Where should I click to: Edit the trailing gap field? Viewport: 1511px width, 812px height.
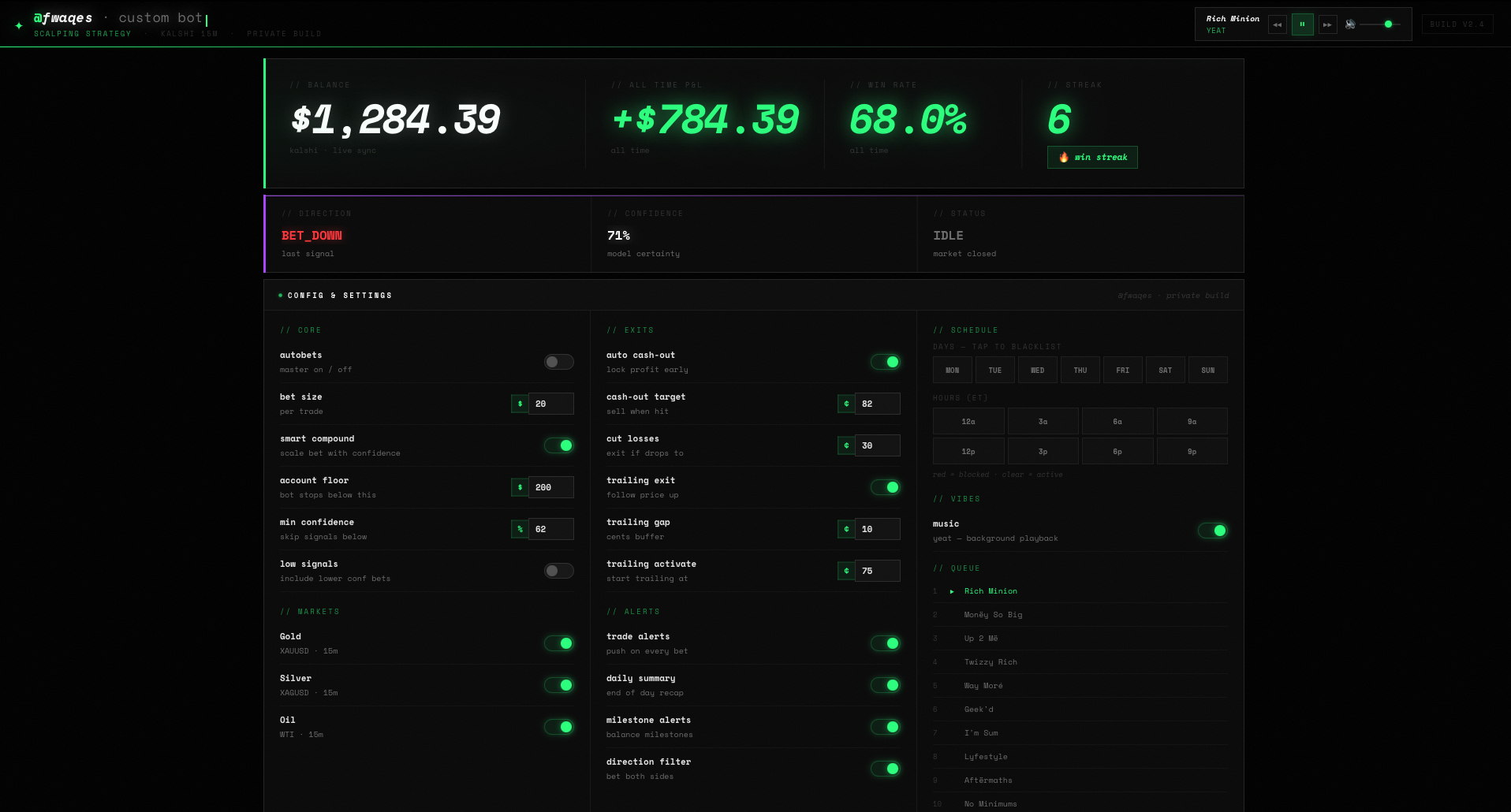click(877, 529)
